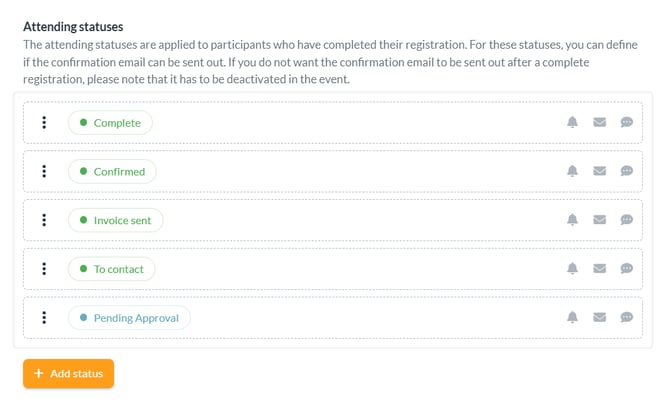Click the Add status button
670x401 pixels.
point(69,373)
